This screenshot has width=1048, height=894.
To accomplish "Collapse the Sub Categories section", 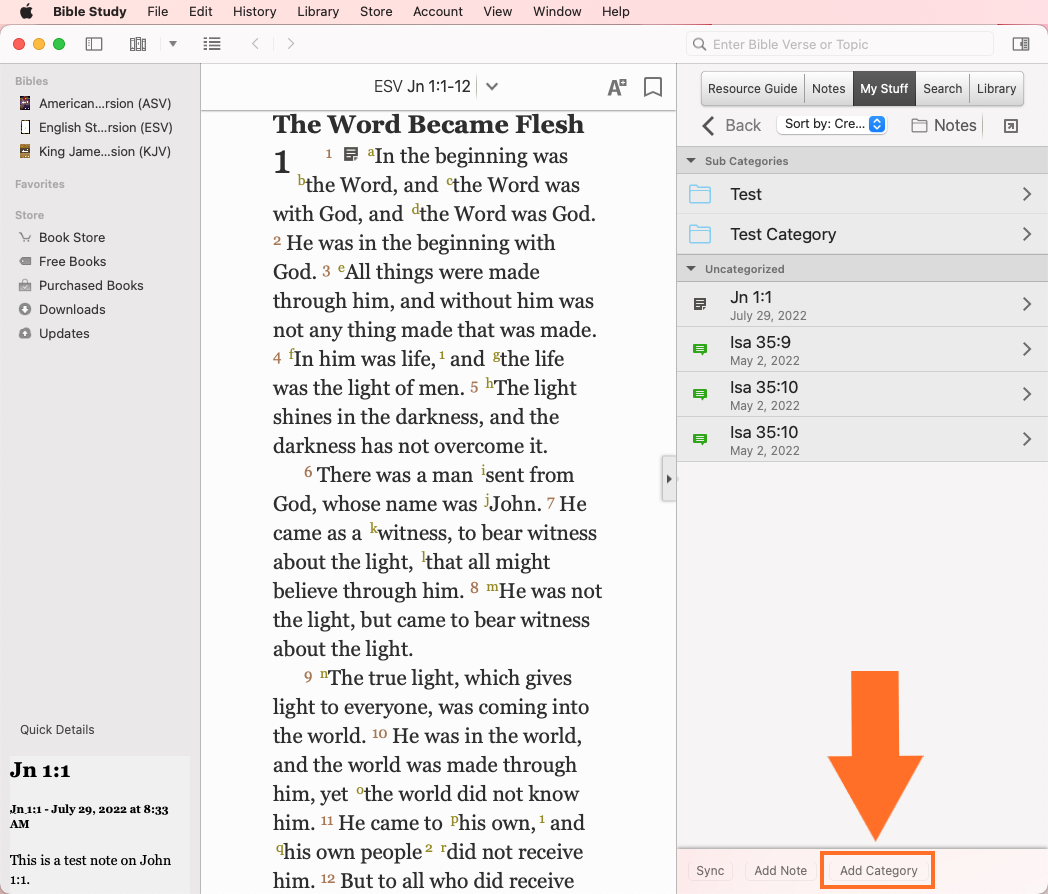I will (691, 161).
